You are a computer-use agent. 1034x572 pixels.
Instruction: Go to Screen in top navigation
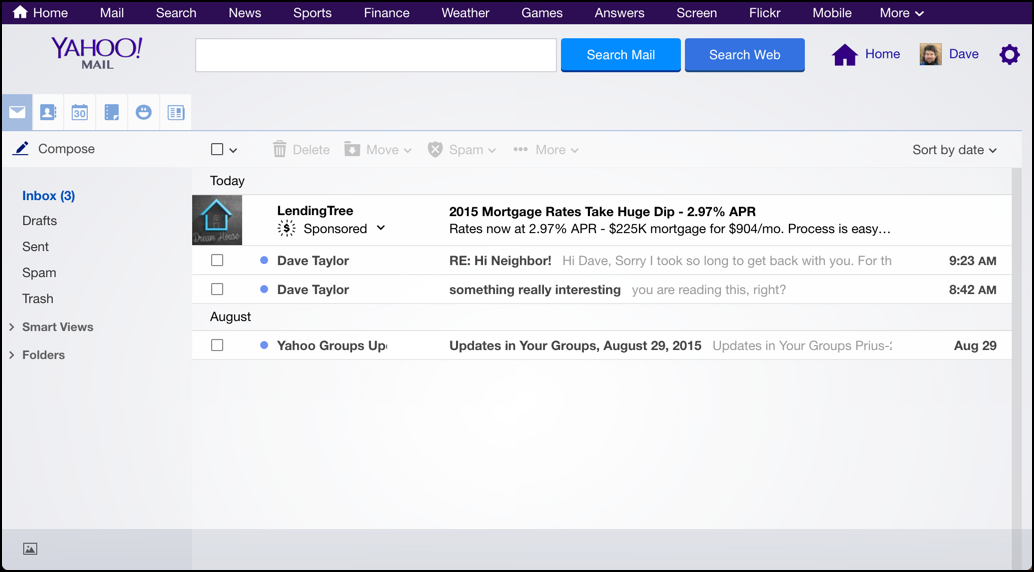(696, 13)
